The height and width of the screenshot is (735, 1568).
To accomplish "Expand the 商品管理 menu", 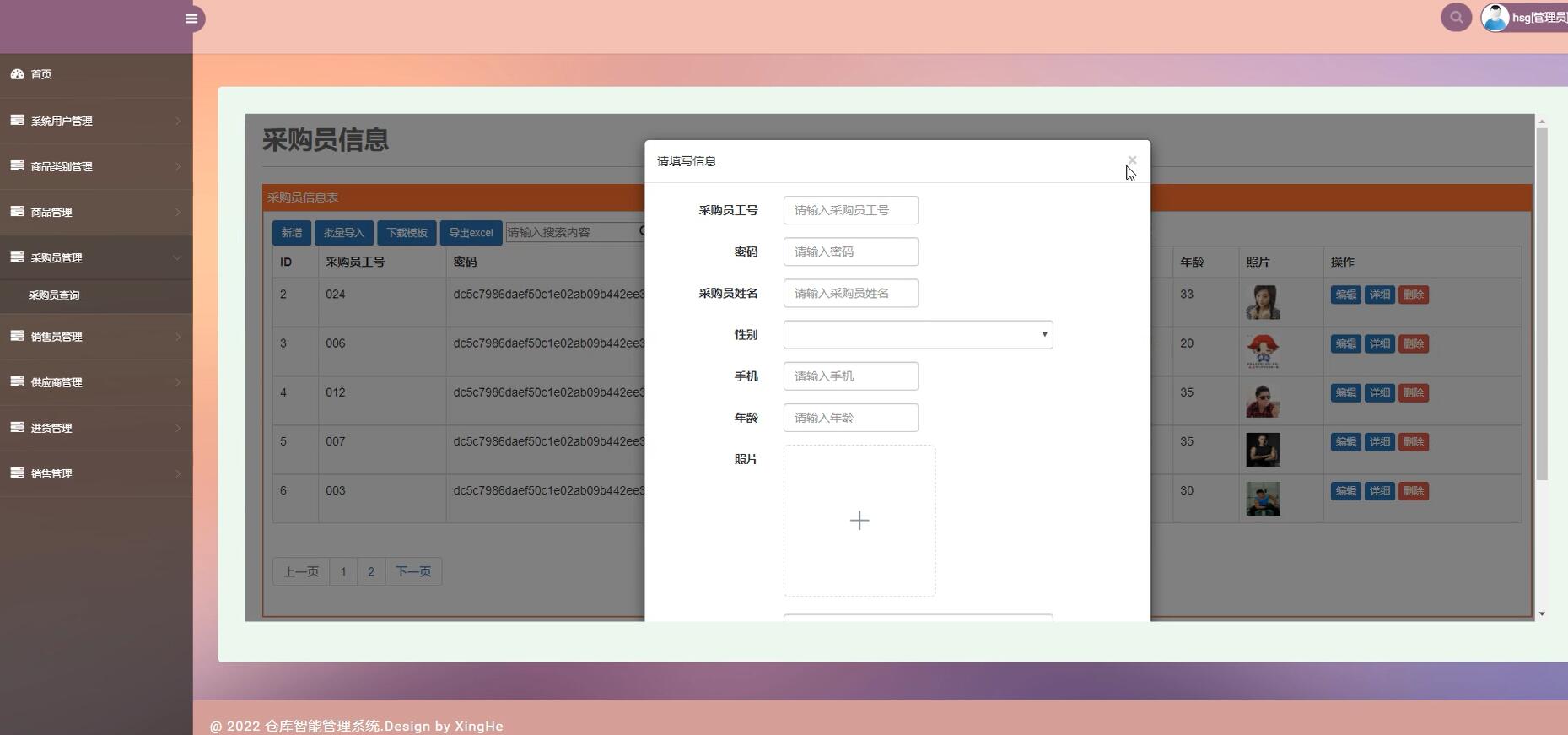I will (x=96, y=212).
